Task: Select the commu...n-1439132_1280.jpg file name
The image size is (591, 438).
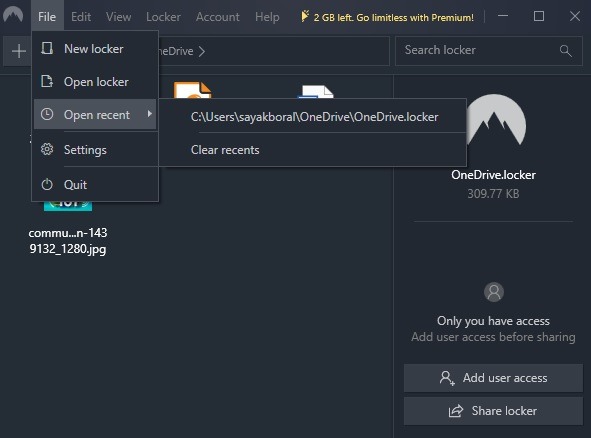Action: [68, 241]
